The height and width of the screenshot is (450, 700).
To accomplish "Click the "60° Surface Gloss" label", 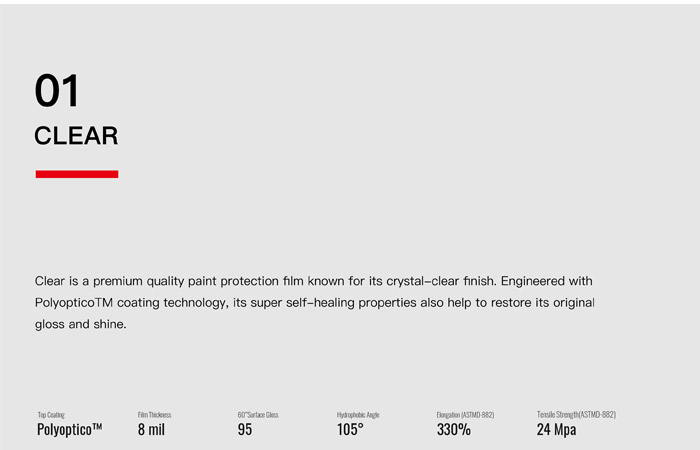I will click(258, 415).
